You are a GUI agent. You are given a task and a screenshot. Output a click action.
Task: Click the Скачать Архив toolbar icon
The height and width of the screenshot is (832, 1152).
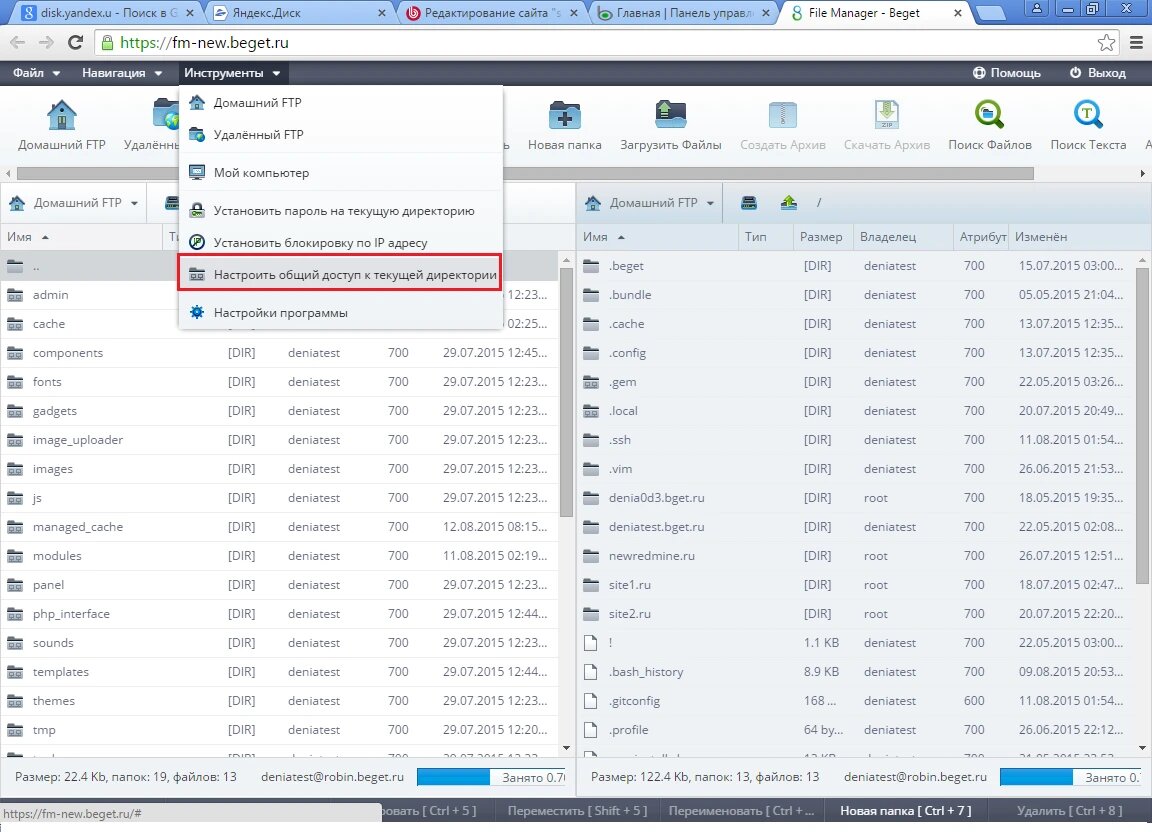pyautogui.click(x=887, y=126)
